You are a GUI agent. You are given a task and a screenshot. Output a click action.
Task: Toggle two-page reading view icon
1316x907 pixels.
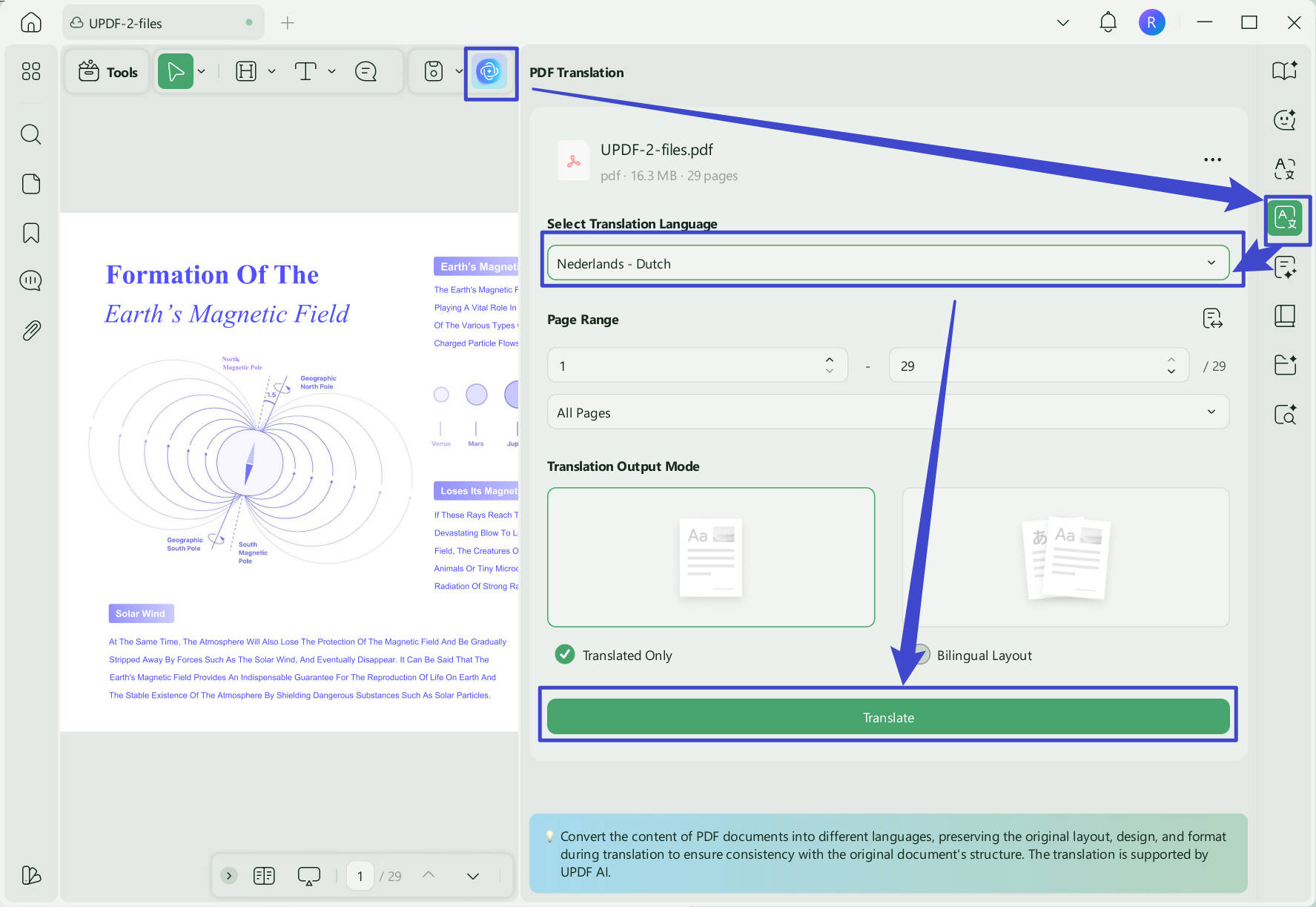pos(264,876)
